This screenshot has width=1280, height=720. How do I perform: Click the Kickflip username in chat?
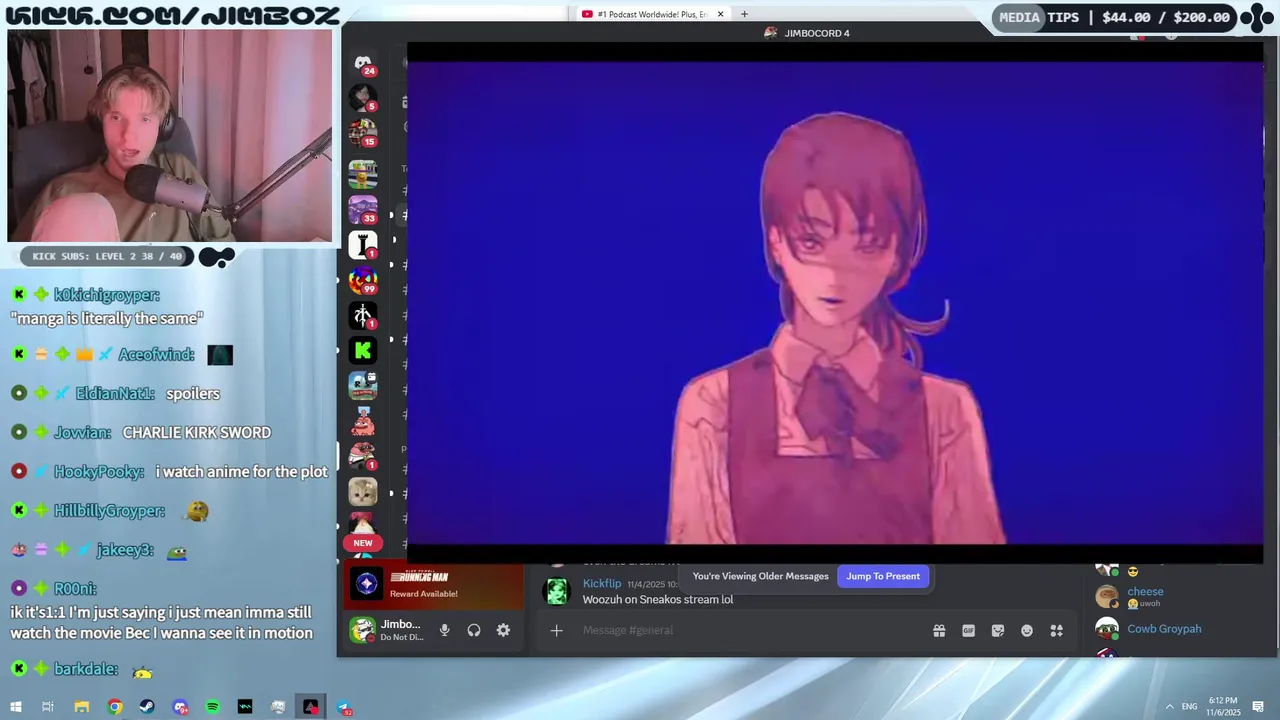pos(602,583)
